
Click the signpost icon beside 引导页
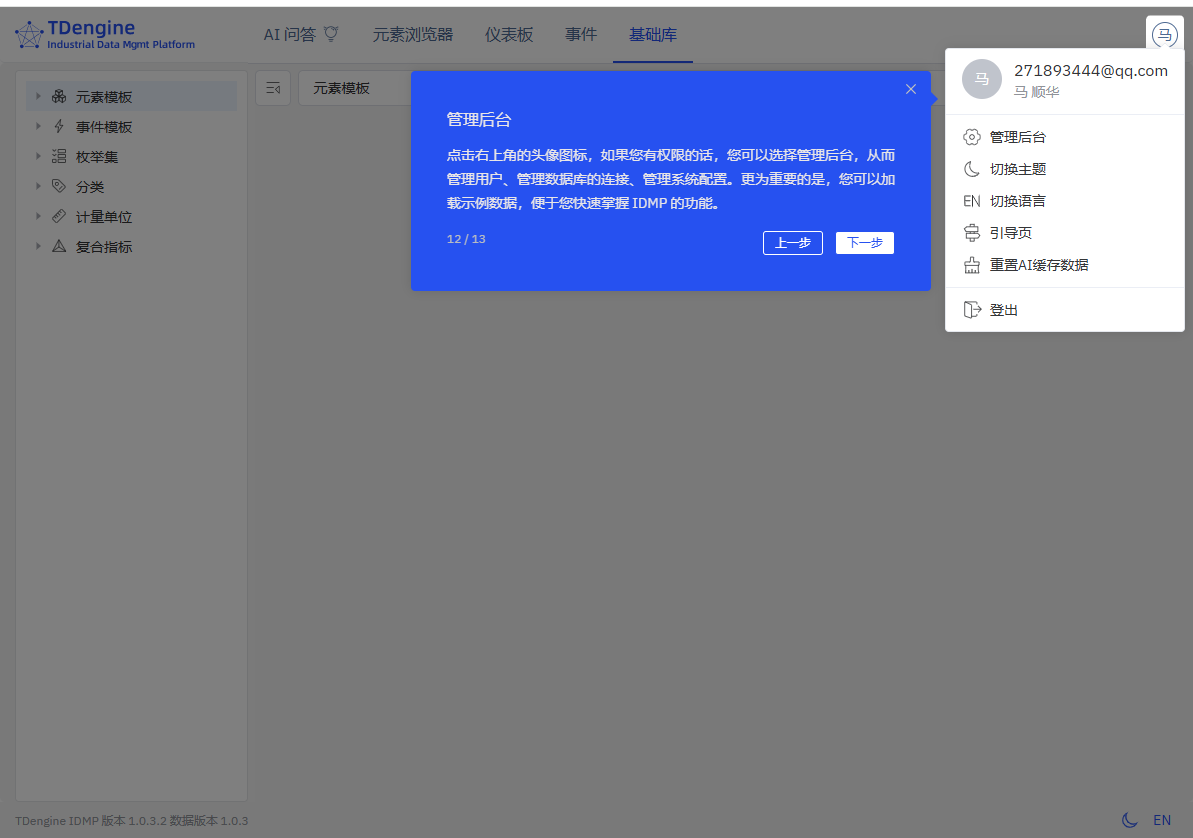(x=972, y=233)
